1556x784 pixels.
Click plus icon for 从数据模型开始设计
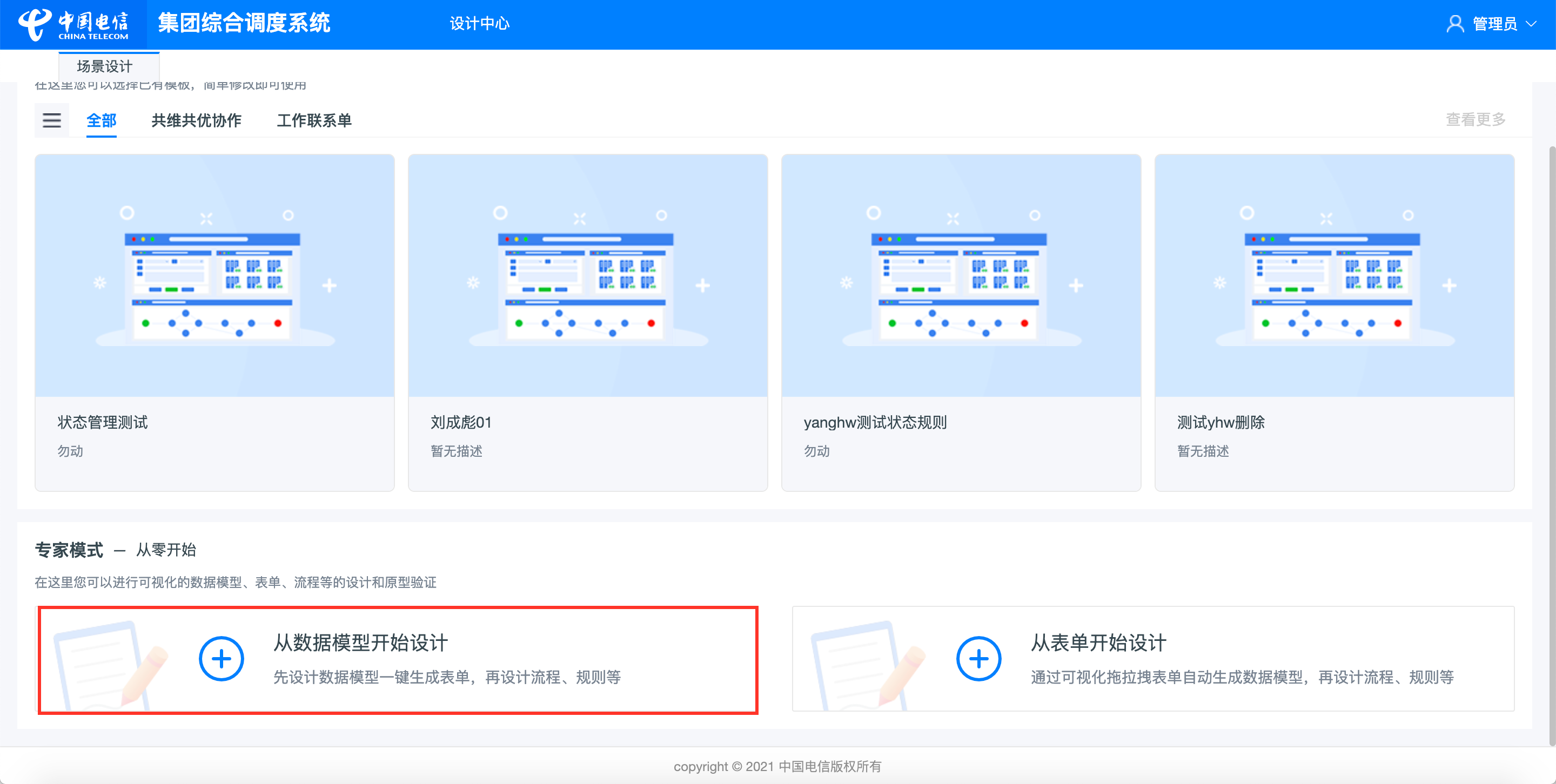[x=221, y=659]
